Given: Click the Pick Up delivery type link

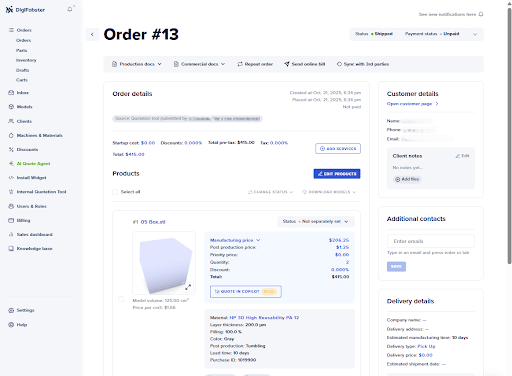Looking at the screenshot, I should [426, 346].
